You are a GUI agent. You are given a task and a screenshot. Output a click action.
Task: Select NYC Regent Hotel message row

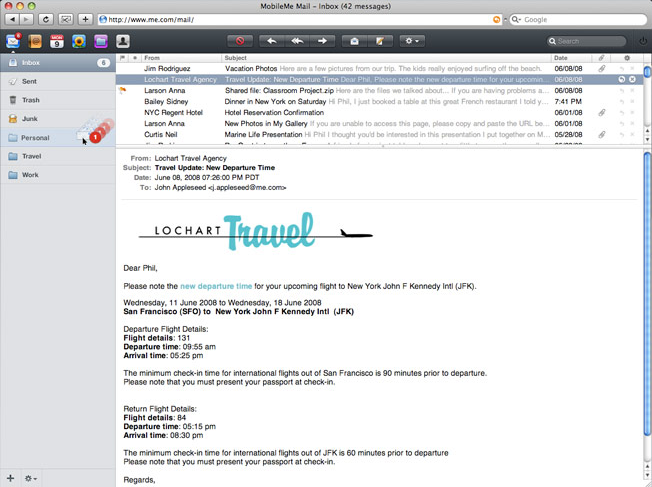point(379,113)
